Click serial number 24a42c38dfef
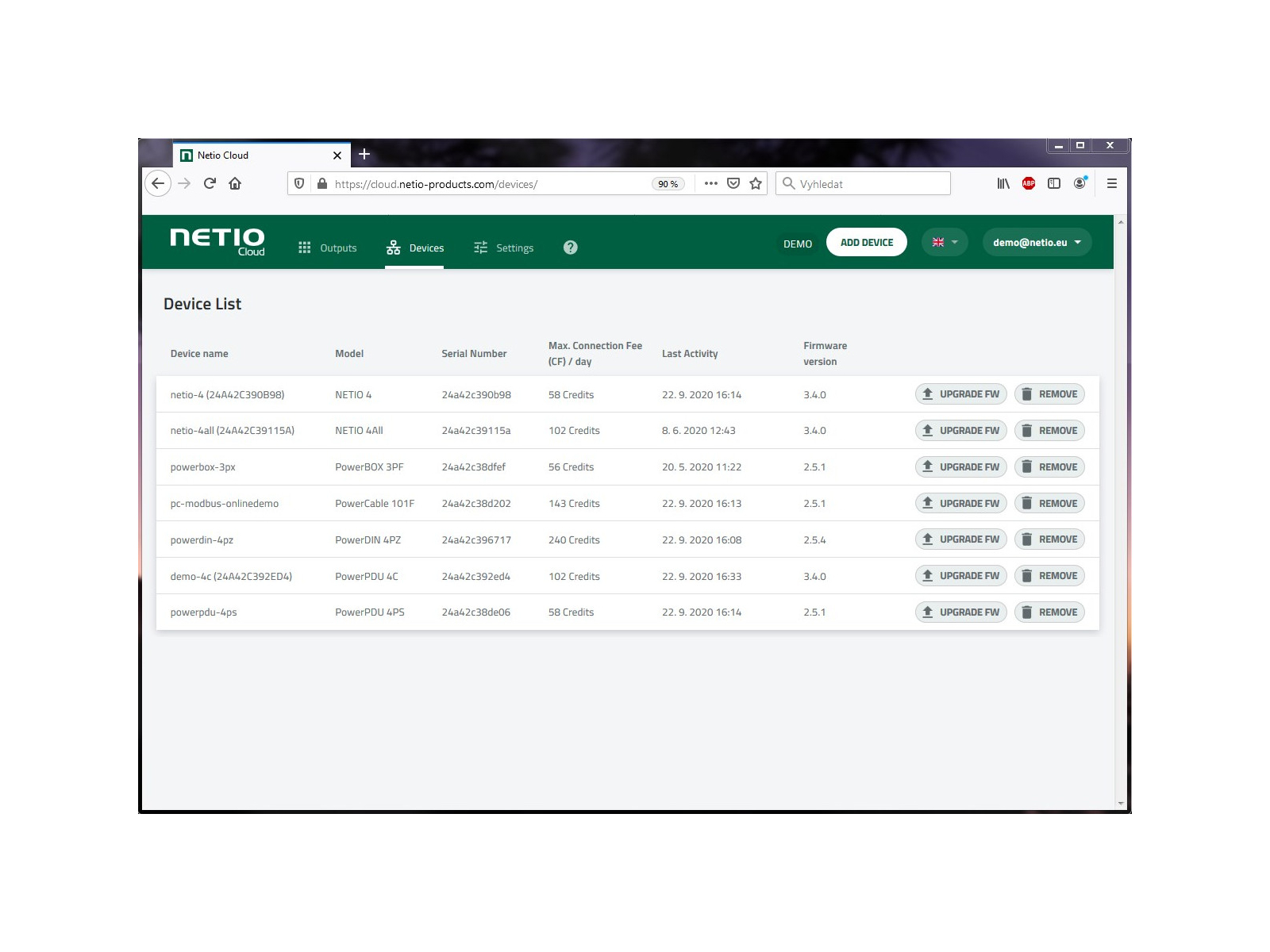The image size is (1270, 952). coord(474,467)
